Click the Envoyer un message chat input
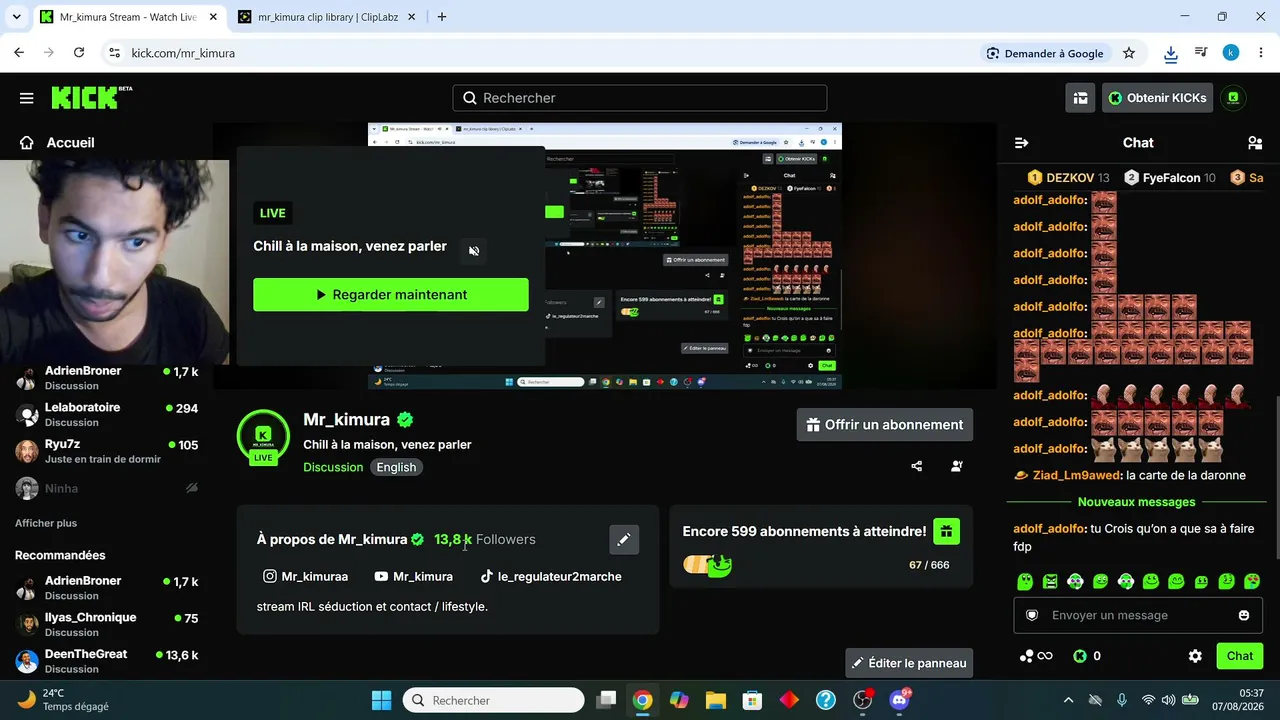Image resolution: width=1280 pixels, height=720 pixels. pyautogui.click(x=1138, y=615)
